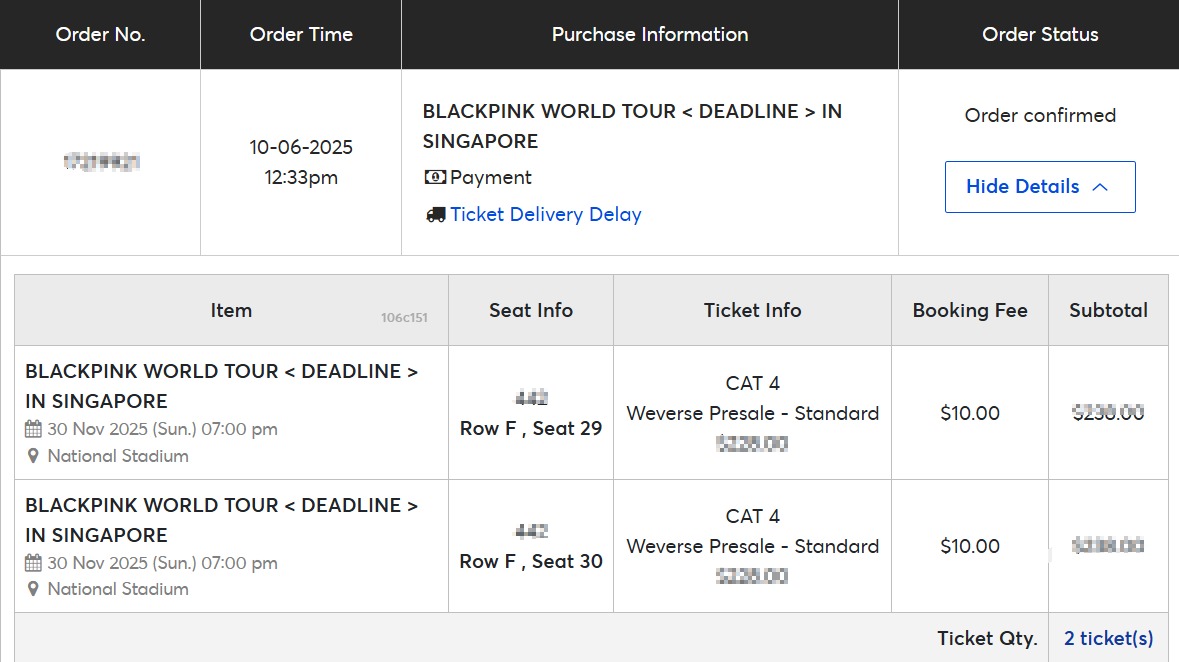Viewport: 1179px width, 662px height.
Task: Select the Order Time column header
Action: click(x=301, y=35)
